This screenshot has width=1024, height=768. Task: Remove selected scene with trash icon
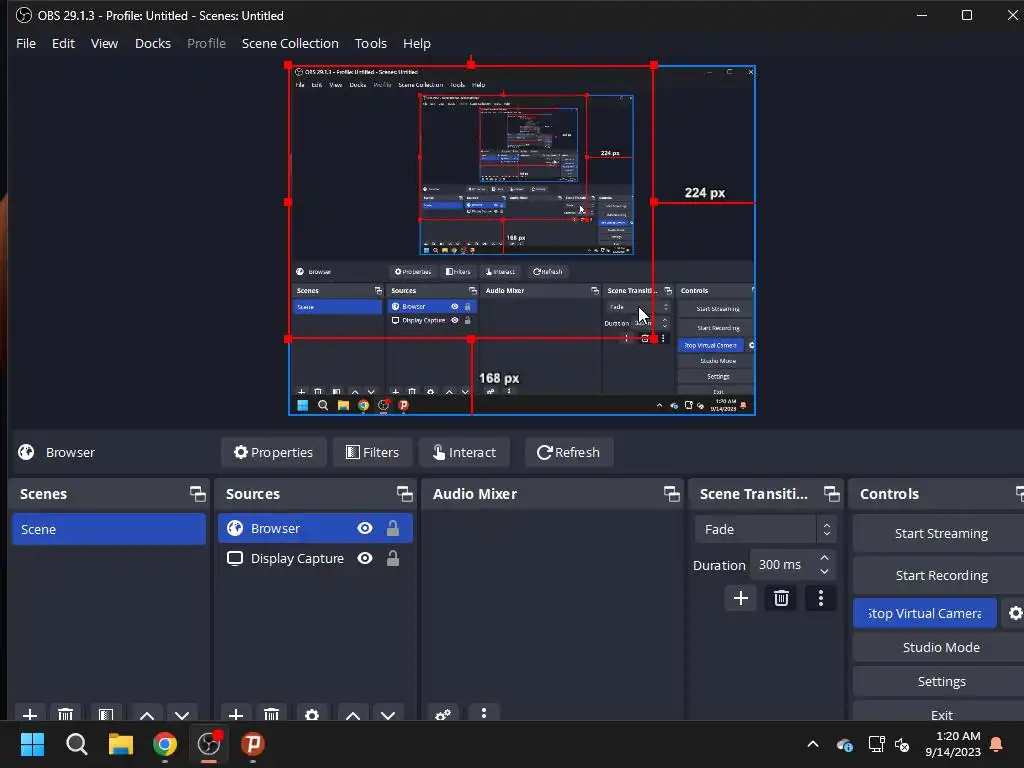pos(65,714)
